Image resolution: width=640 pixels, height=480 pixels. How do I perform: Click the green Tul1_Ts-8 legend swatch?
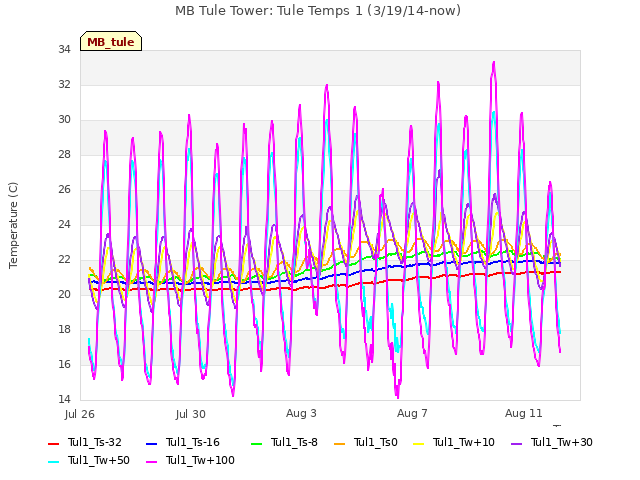point(256,443)
